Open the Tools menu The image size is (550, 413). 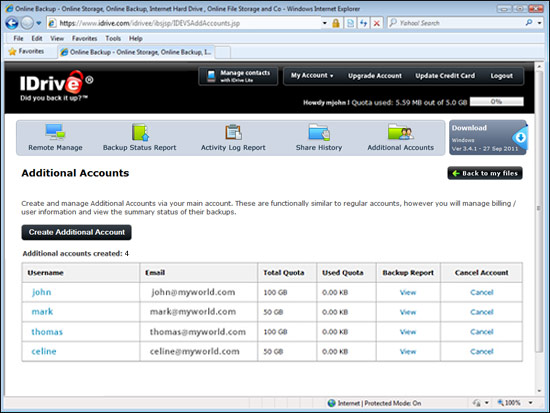point(113,38)
